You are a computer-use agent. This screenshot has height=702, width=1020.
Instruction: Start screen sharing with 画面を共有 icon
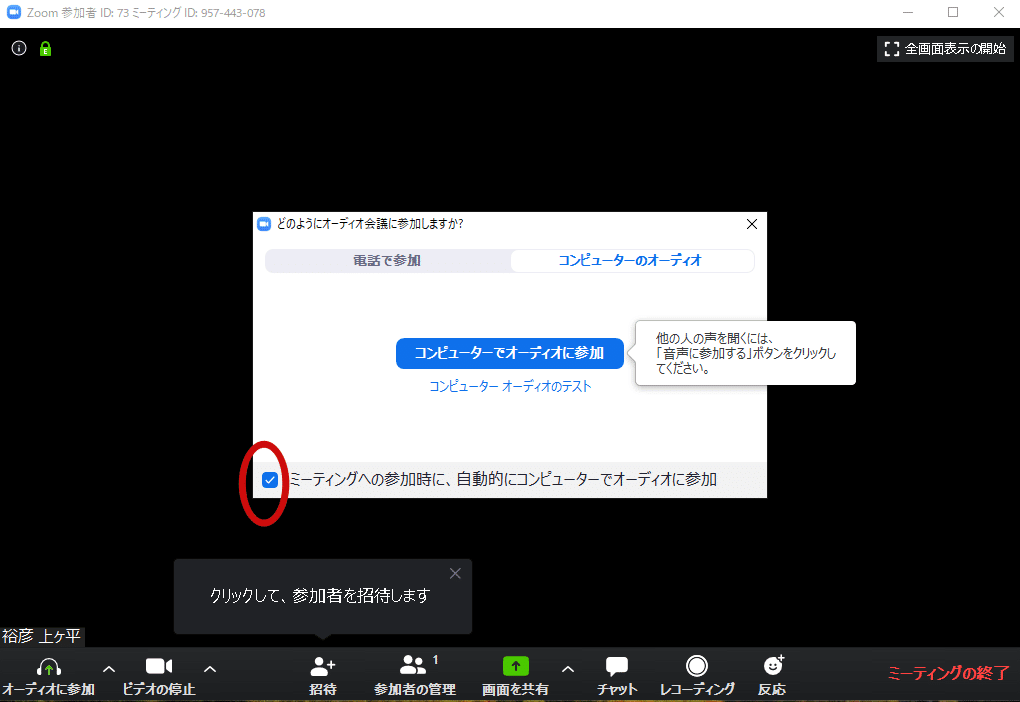515,670
